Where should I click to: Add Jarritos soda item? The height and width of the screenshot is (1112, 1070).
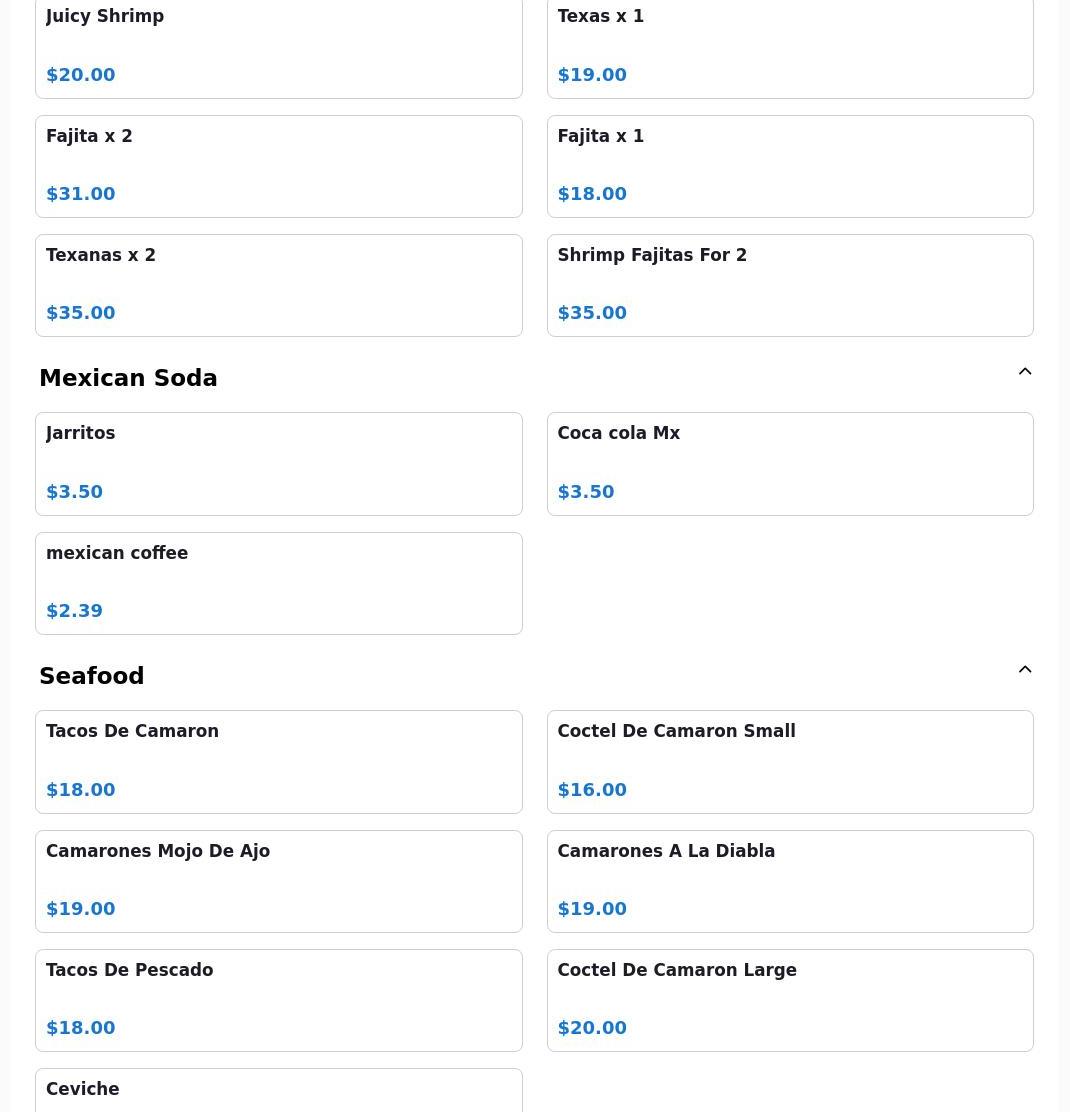coord(278,463)
